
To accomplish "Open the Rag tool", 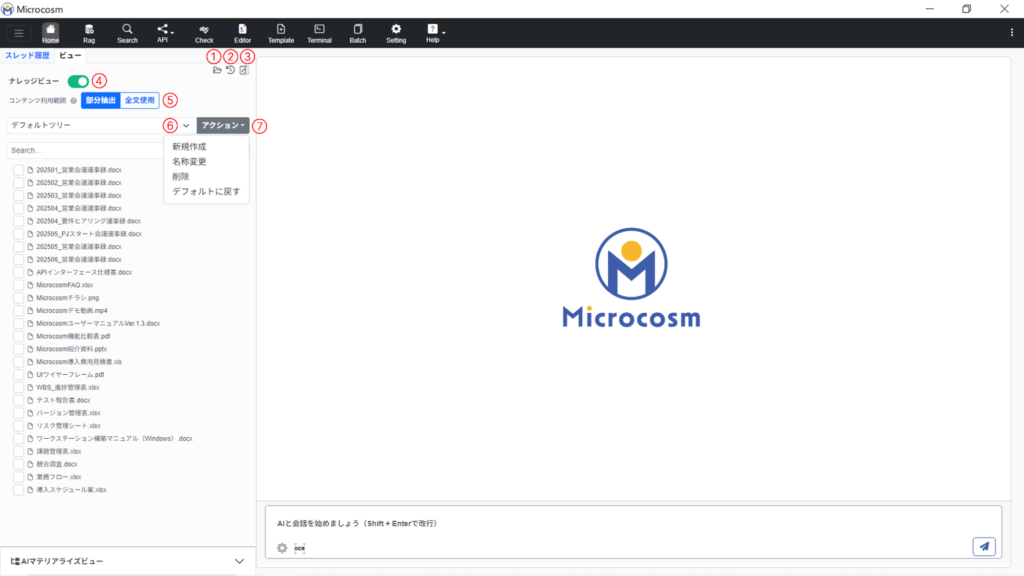I will click(89, 33).
